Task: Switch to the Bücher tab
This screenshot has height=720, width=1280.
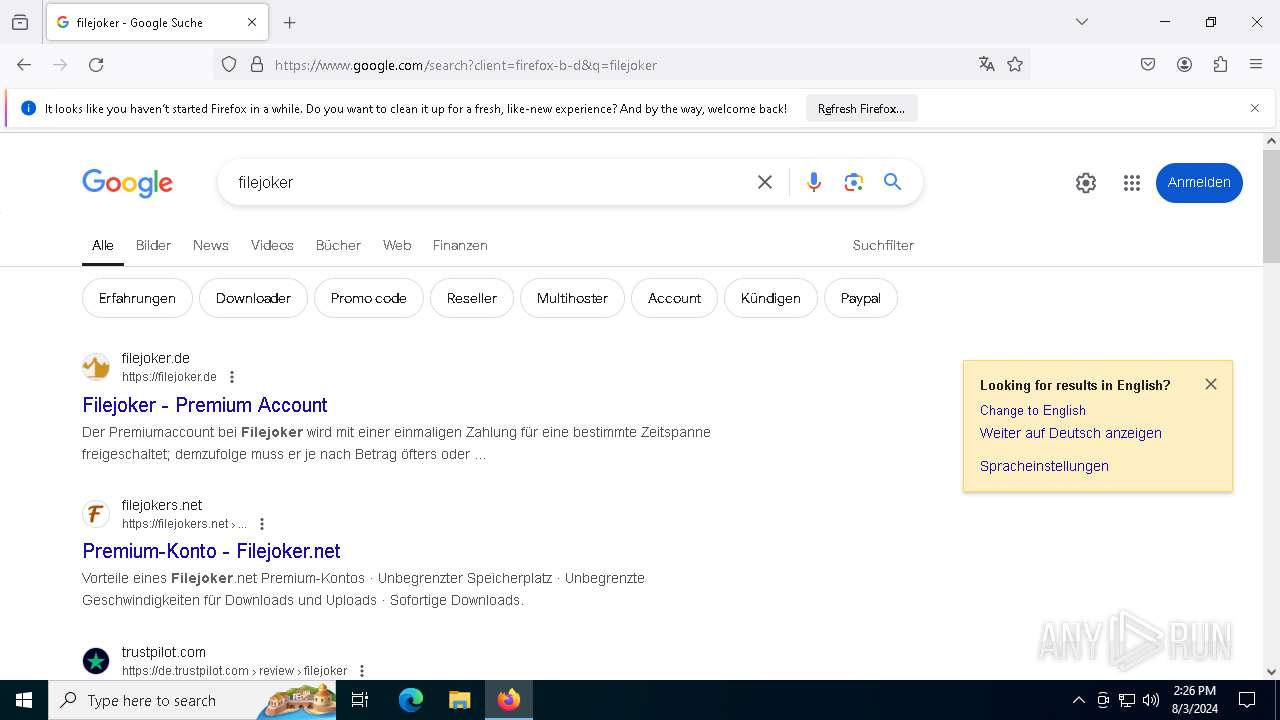Action: (338, 245)
